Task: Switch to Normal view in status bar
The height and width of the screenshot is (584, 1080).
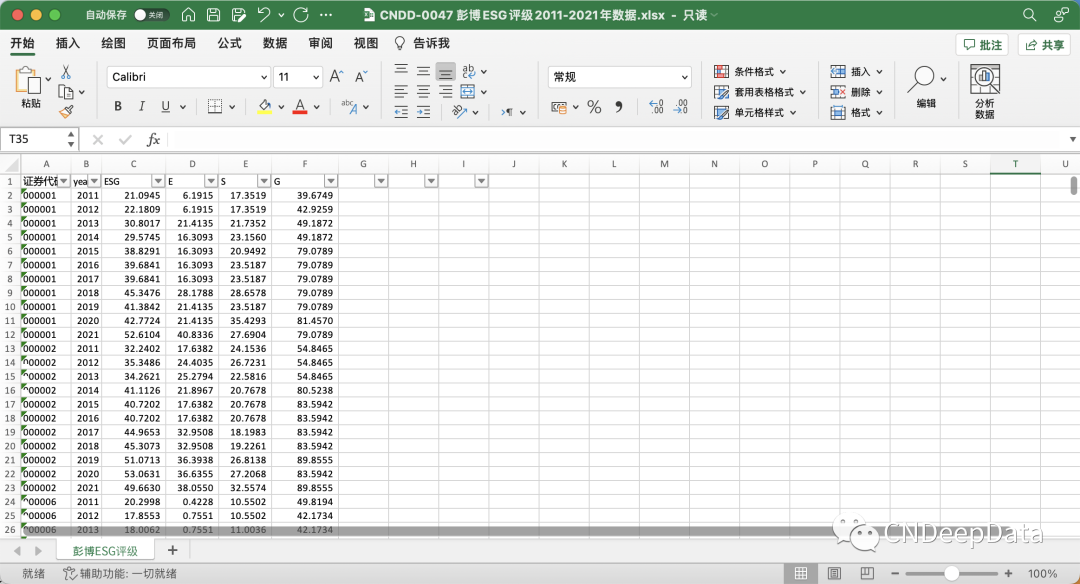Action: [801, 573]
